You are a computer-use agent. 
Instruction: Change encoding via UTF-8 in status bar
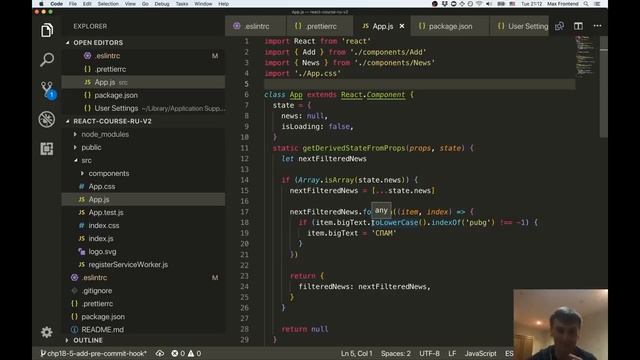[429, 353]
